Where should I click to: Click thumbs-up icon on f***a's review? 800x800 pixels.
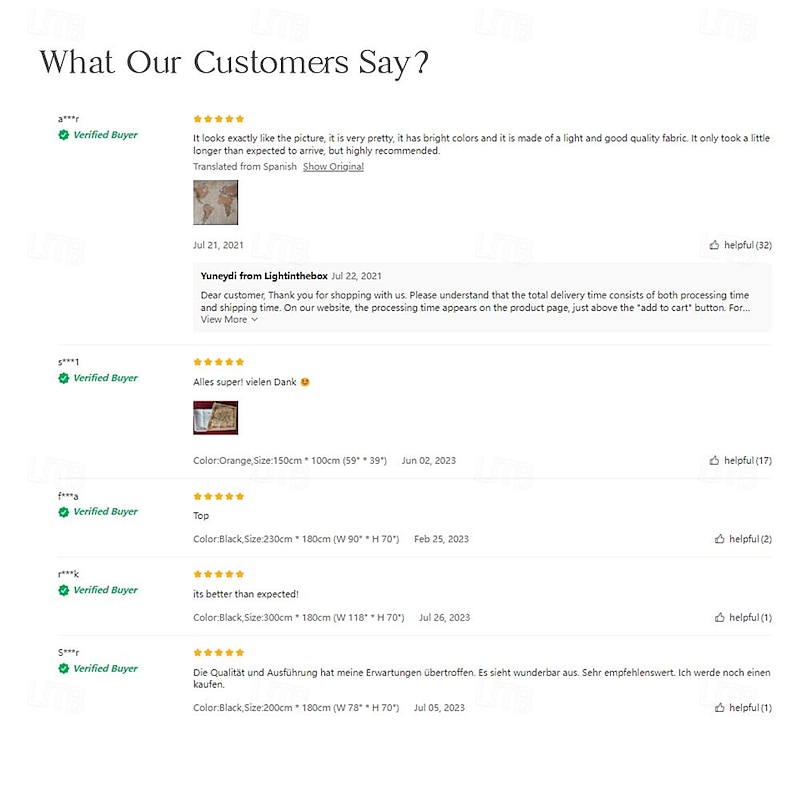pyautogui.click(x=719, y=539)
